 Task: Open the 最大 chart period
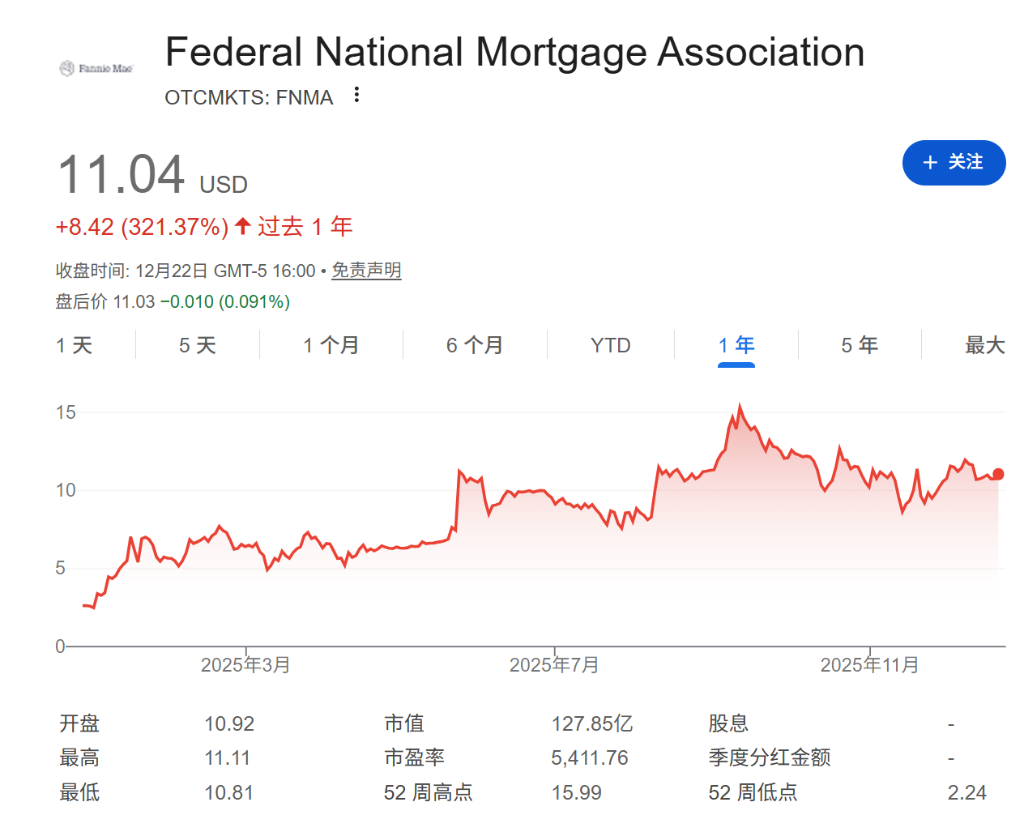coord(984,345)
